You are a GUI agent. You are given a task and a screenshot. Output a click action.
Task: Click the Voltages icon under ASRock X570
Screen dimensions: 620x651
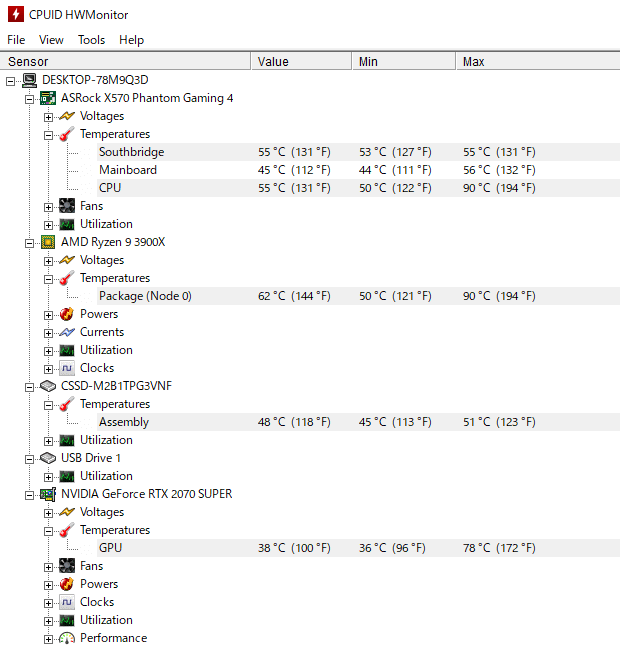(x=67, y=116)
